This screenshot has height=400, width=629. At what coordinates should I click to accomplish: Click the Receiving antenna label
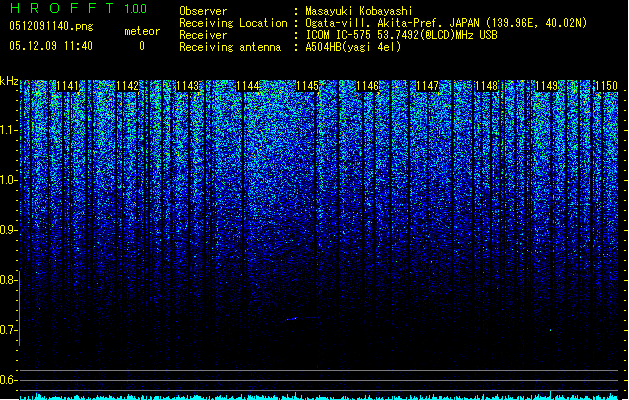tap(230, 47)
